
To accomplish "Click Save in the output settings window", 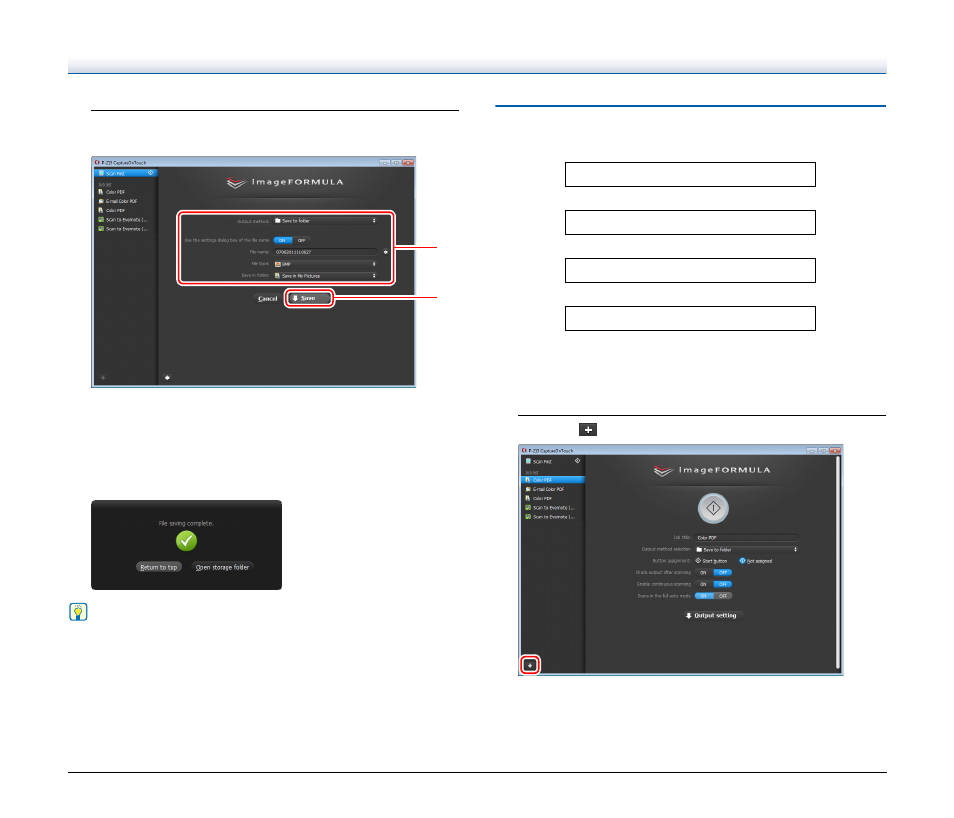I will pos(310,298).
